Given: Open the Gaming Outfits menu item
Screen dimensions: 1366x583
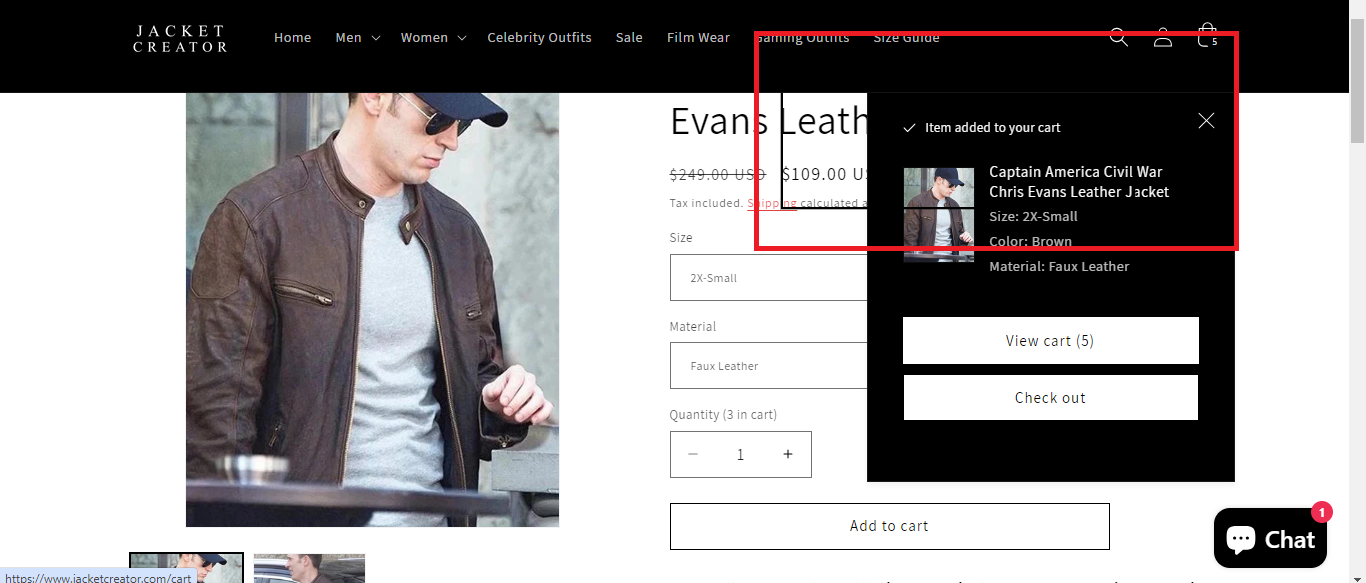Looking at the screenshot, I should [802, 38].
